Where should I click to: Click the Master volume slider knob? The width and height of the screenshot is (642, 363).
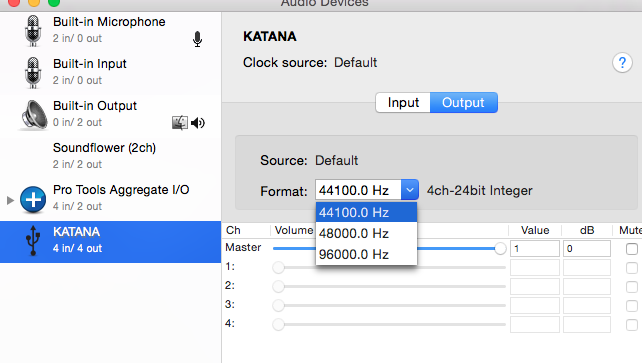500,248
